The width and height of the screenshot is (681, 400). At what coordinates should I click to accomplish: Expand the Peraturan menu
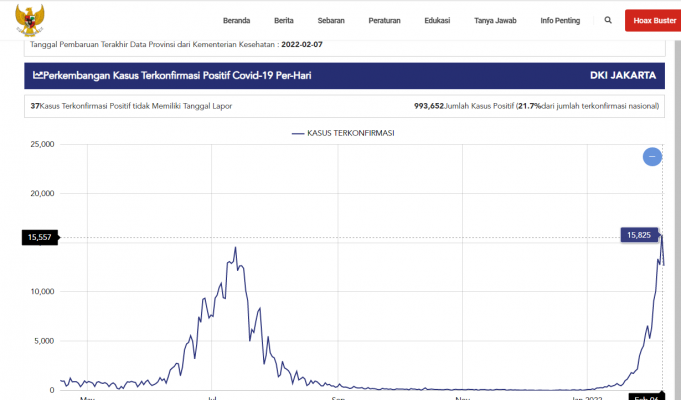pos(384,20)
